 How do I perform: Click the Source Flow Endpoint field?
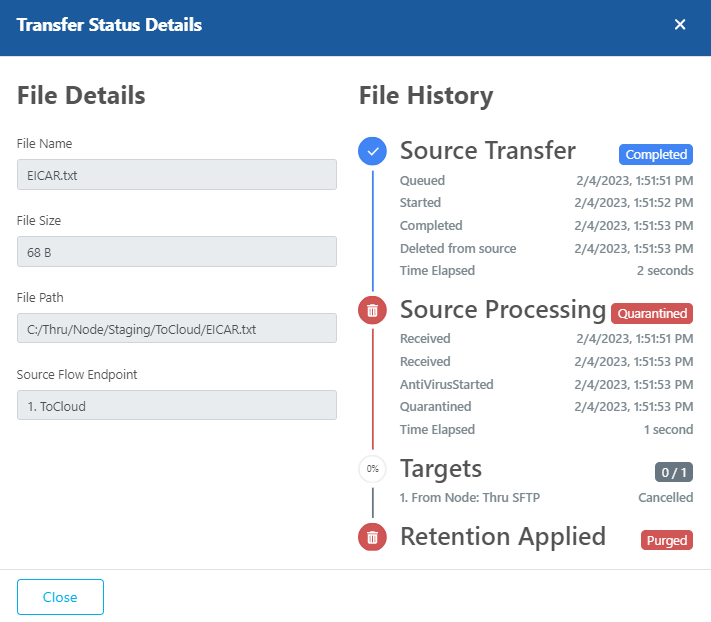pos(177,405)
